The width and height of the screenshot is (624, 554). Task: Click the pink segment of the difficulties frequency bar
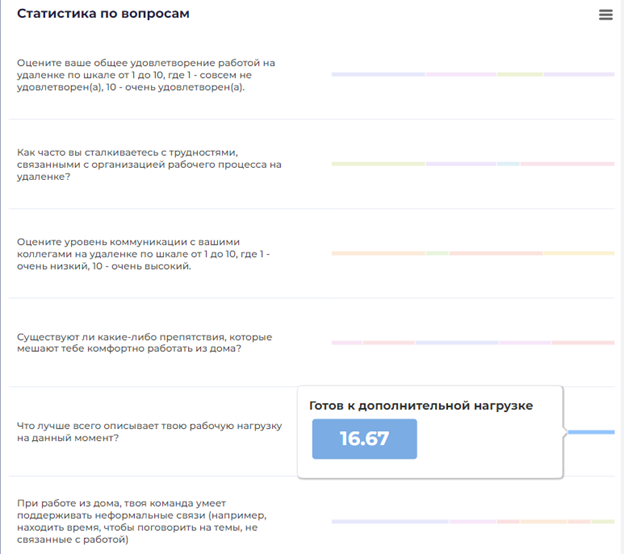pyautogui.click(x=567, y=163)
